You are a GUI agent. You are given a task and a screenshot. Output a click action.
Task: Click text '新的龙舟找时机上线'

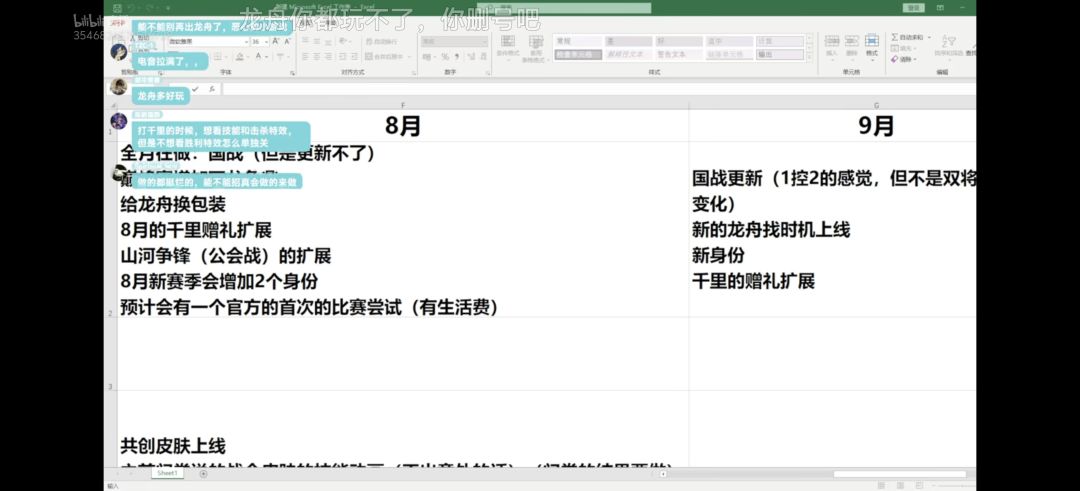pos(771,230)
